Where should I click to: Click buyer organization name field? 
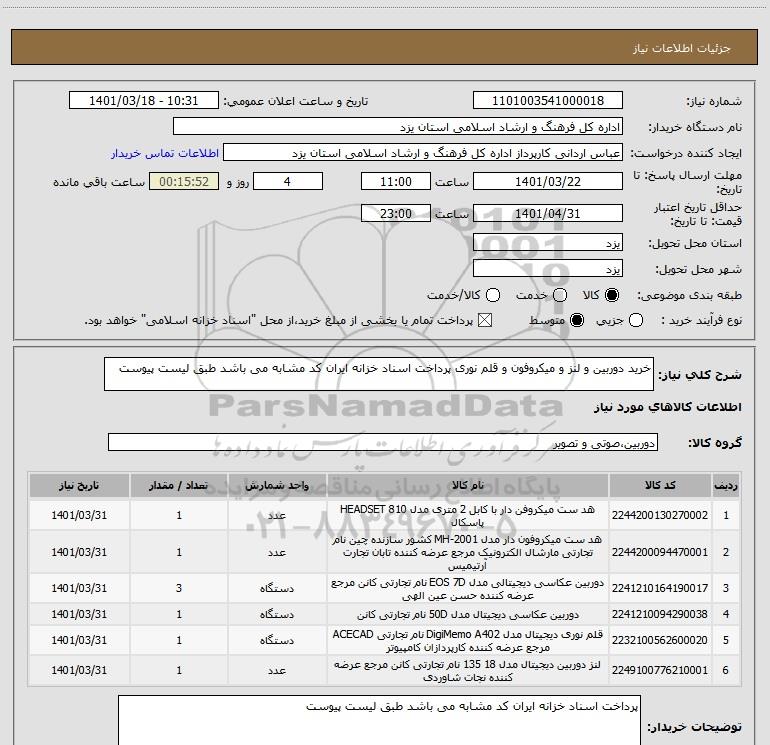point(398,127)
